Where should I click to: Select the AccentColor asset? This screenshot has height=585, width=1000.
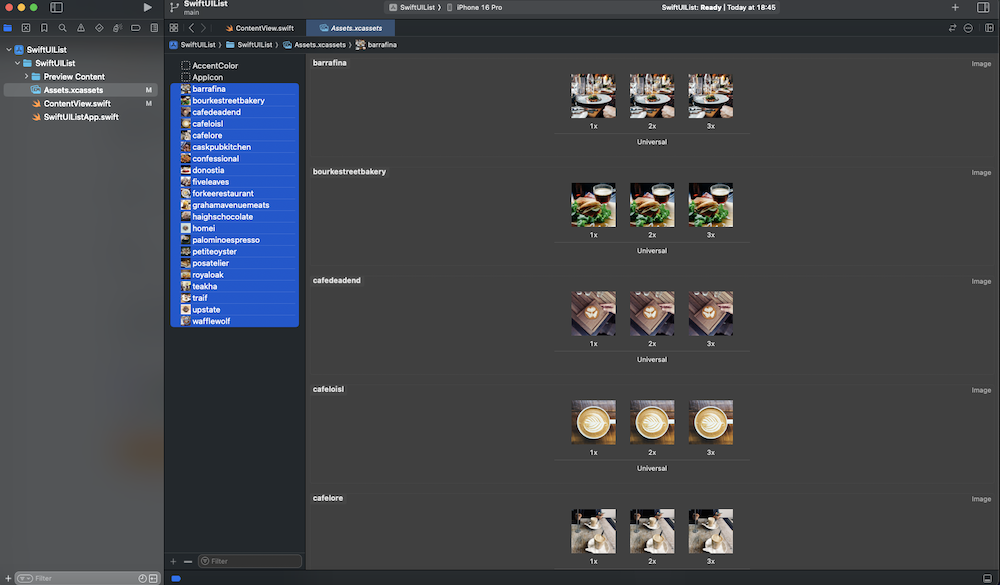coord(214,66)
